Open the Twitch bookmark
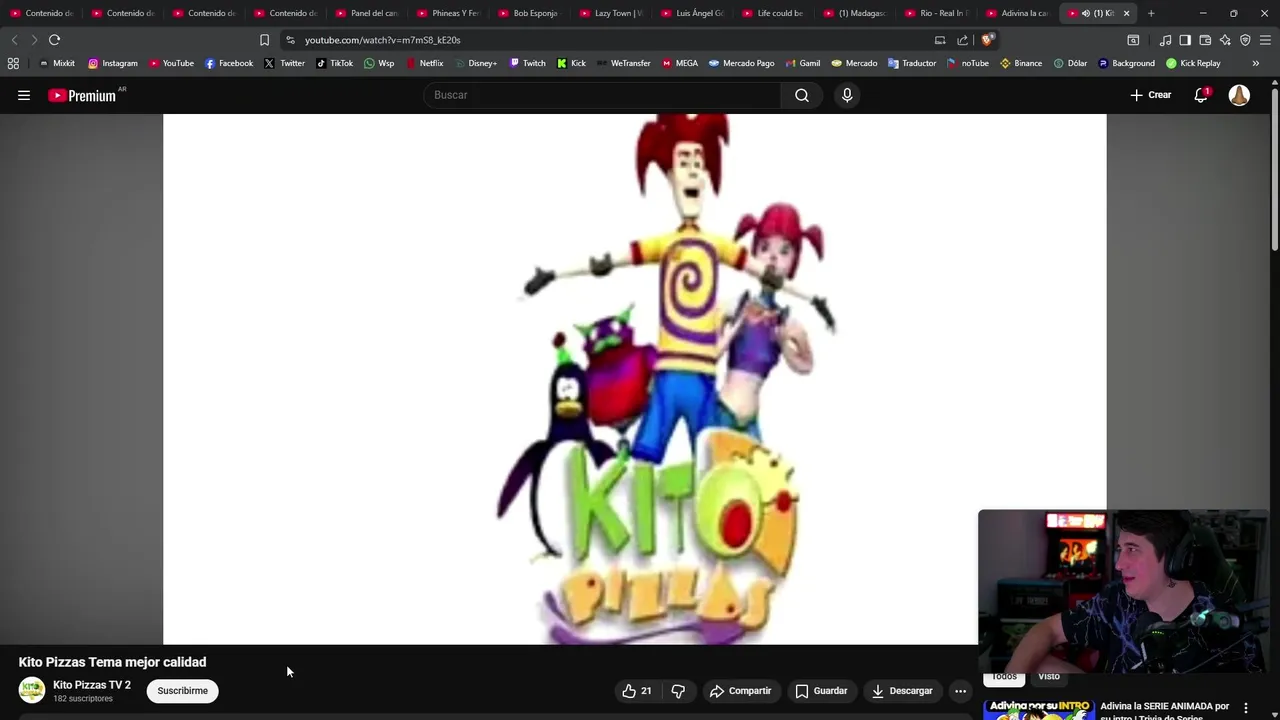 tap(528, 63)
